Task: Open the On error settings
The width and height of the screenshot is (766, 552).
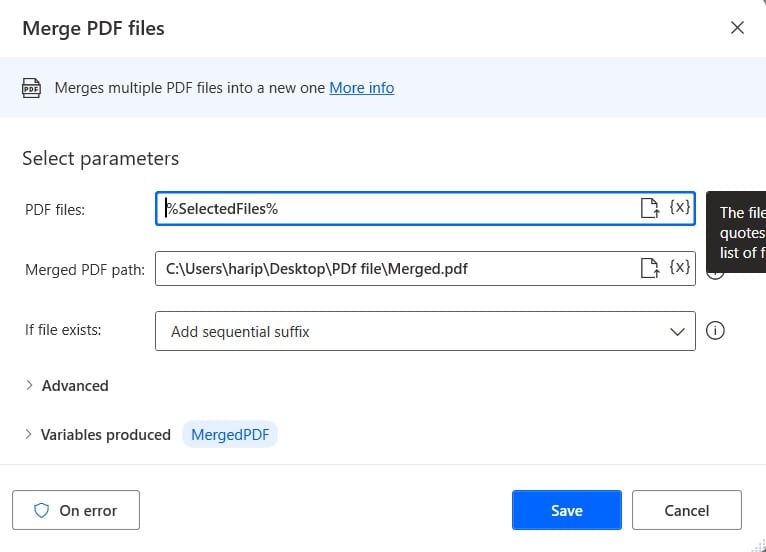Action: point(76,510)
